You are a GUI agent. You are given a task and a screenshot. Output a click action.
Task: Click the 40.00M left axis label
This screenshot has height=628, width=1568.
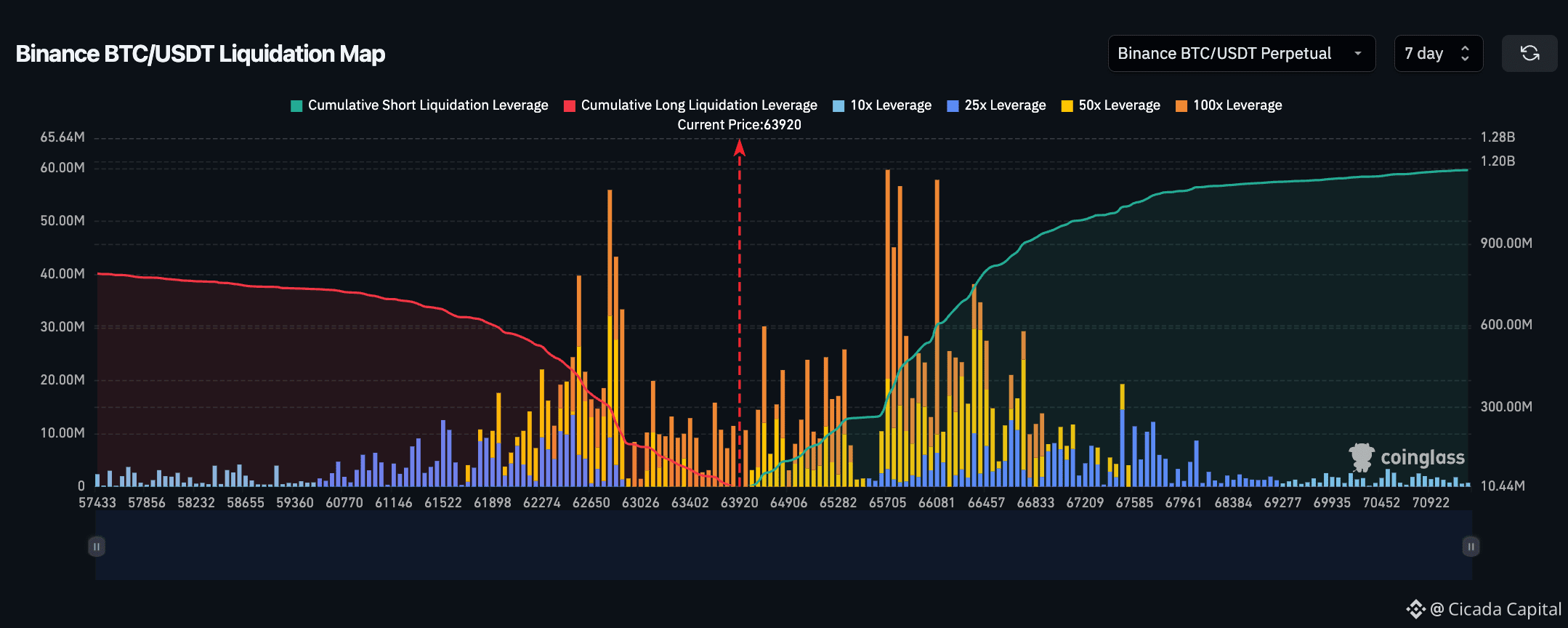tap(62, 274)
